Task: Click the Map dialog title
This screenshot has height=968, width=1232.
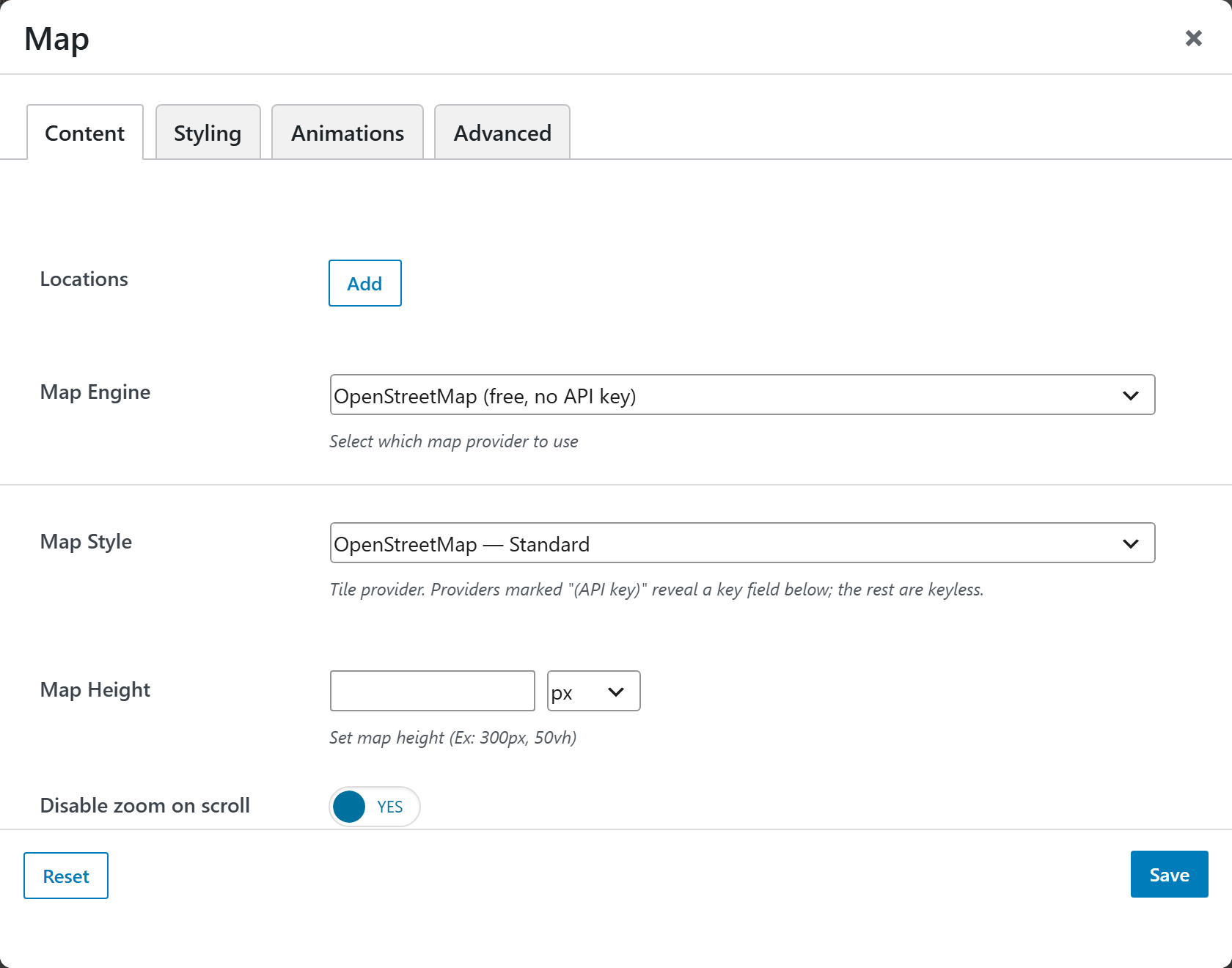Action: coord(56,39)
